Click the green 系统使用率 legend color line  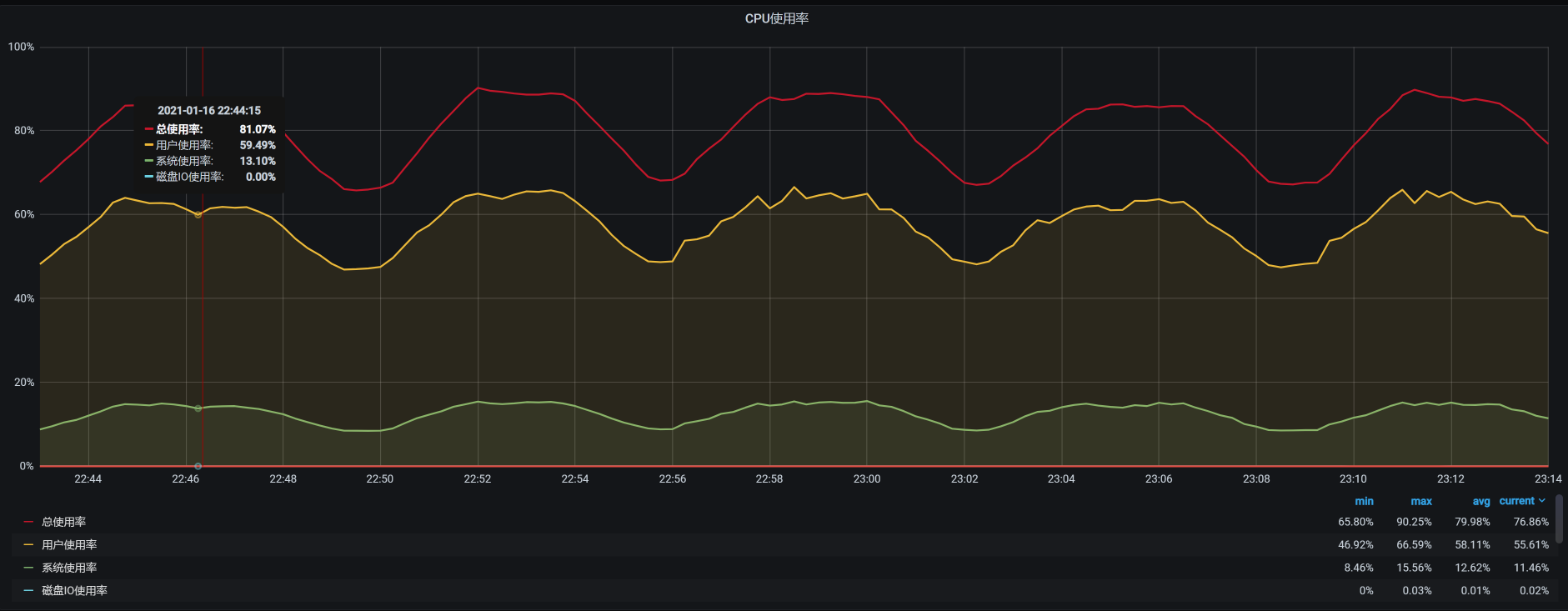point(28,568)
